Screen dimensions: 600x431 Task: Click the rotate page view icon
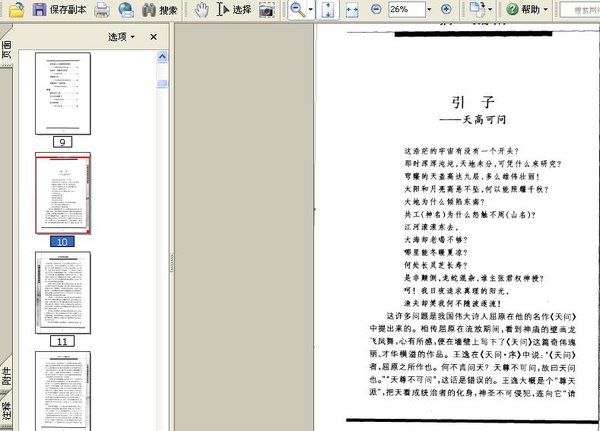(x=478, y=9)
